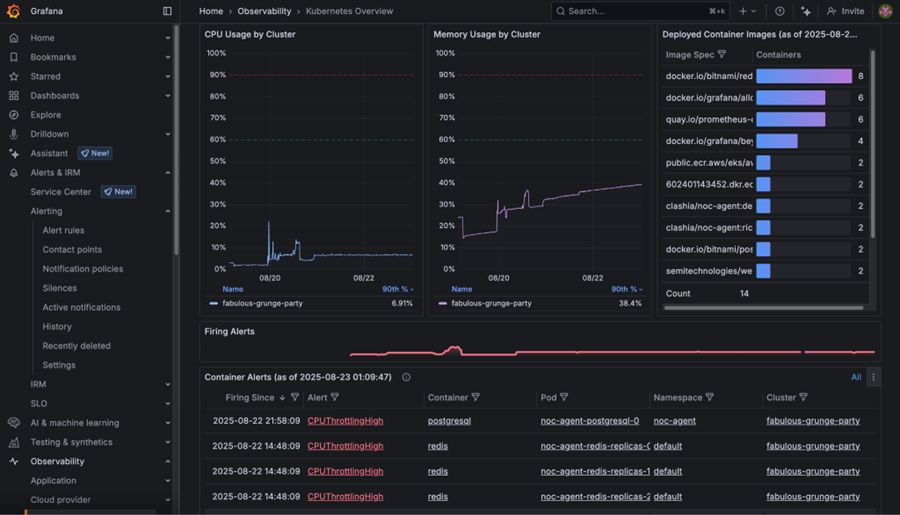Open the CPU legend 90th % dropdown
The height and width of the screenshot is (515, 900).
[x=398, y=289]
